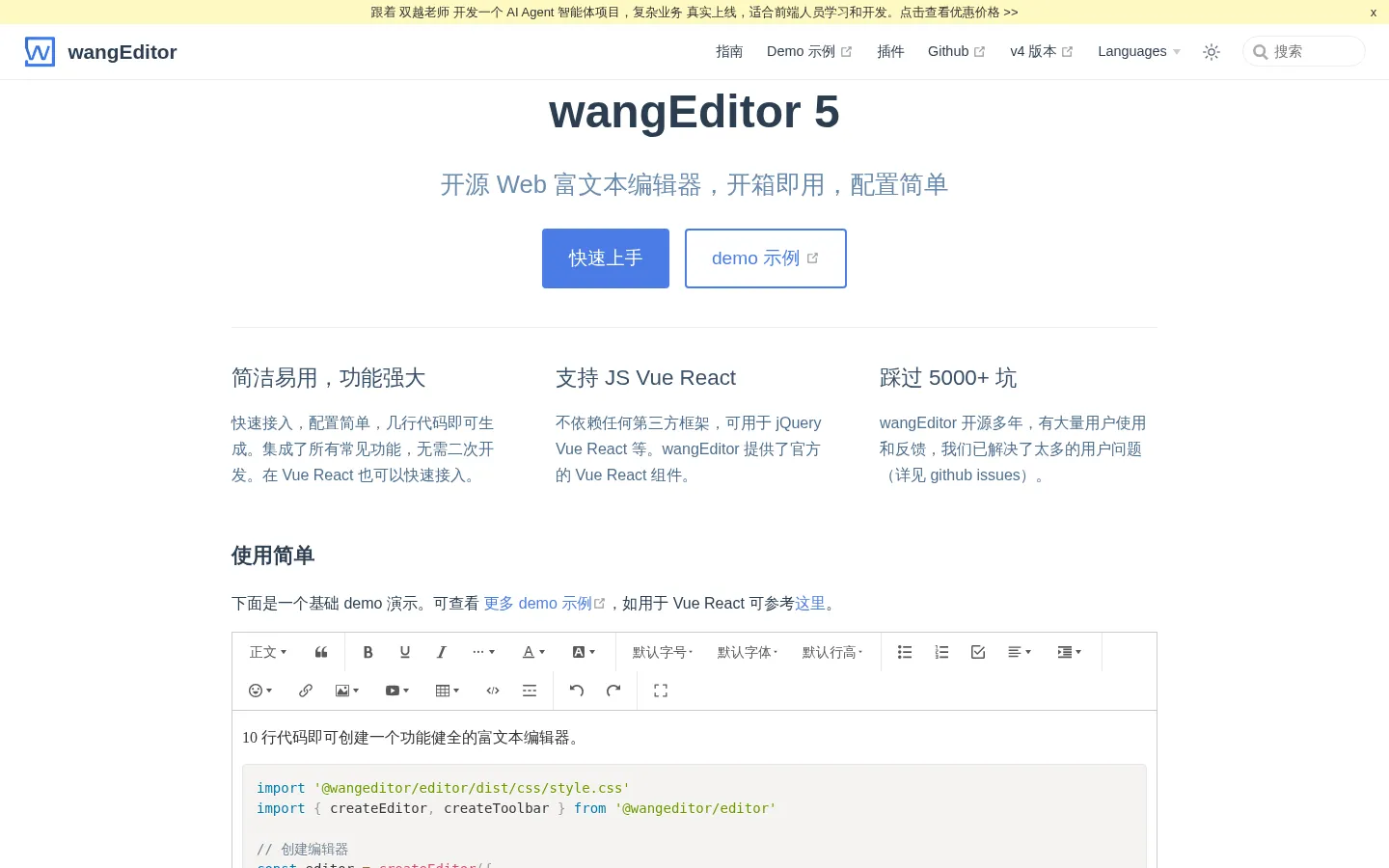
Task: Open the insert table menu
Action: 448,691
